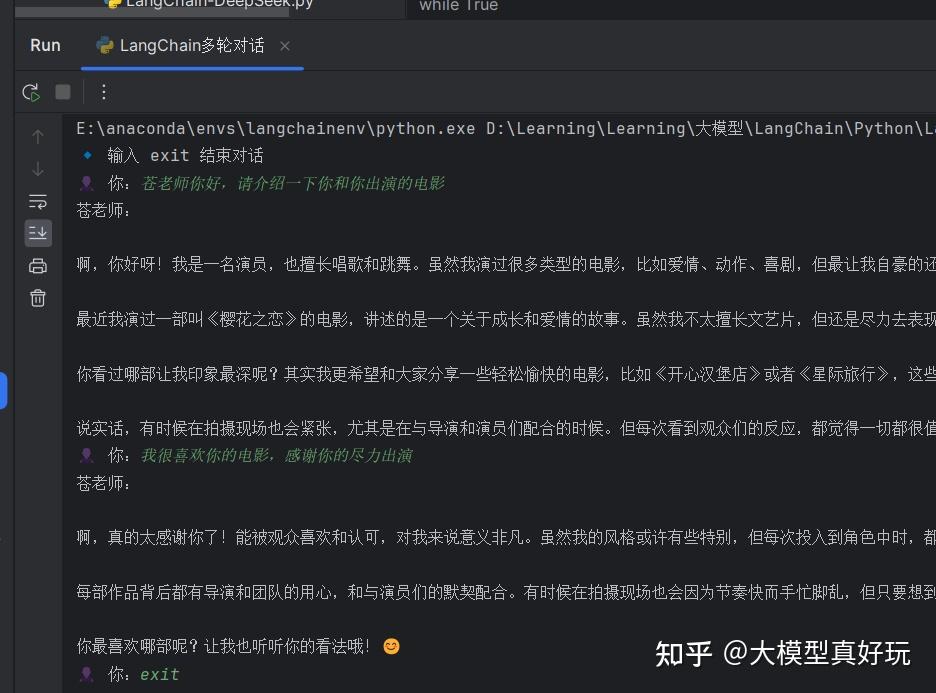The height and width of the screenshot is (693, 936).
Task: Click the Run tool window label
Action: click(x=44, y=44)
